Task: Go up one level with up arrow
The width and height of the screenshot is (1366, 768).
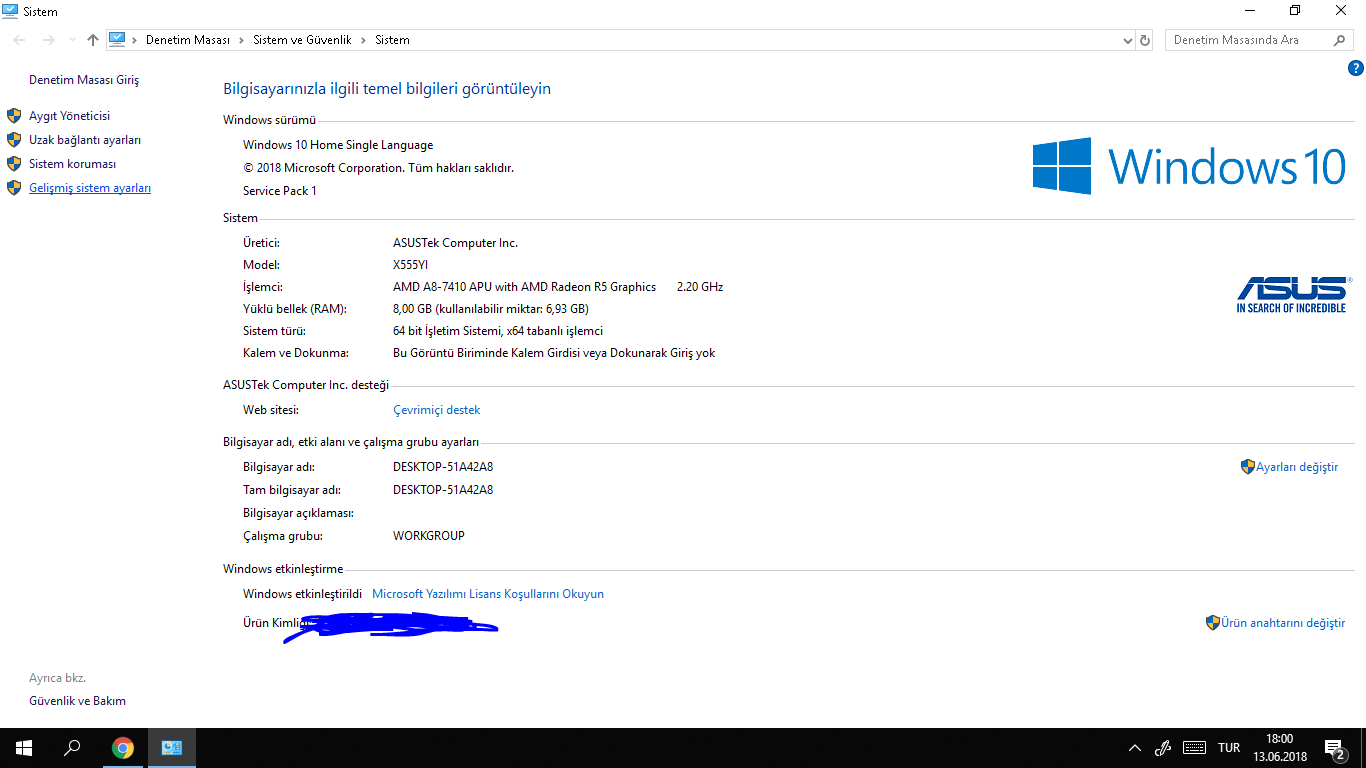Action: pyautogui.click(x=93, y=40)
